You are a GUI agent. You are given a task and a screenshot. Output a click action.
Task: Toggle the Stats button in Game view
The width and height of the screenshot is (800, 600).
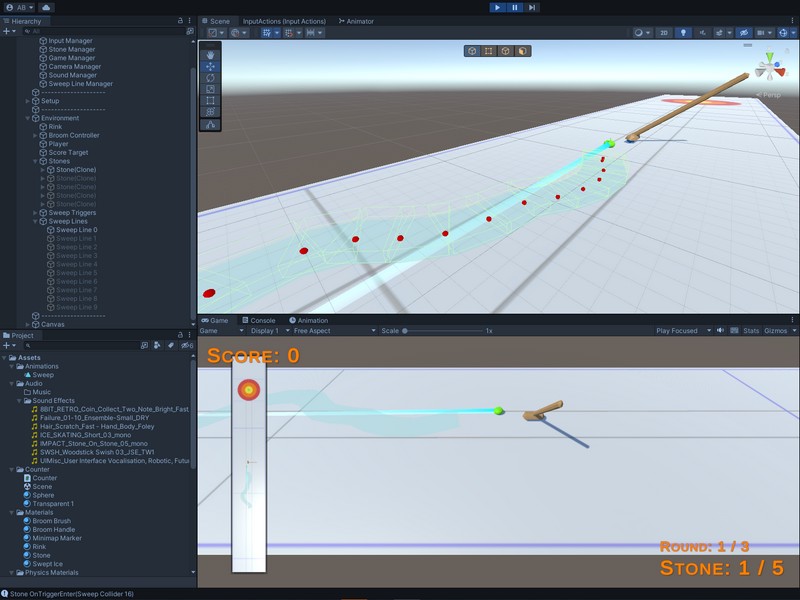[751, 331]
